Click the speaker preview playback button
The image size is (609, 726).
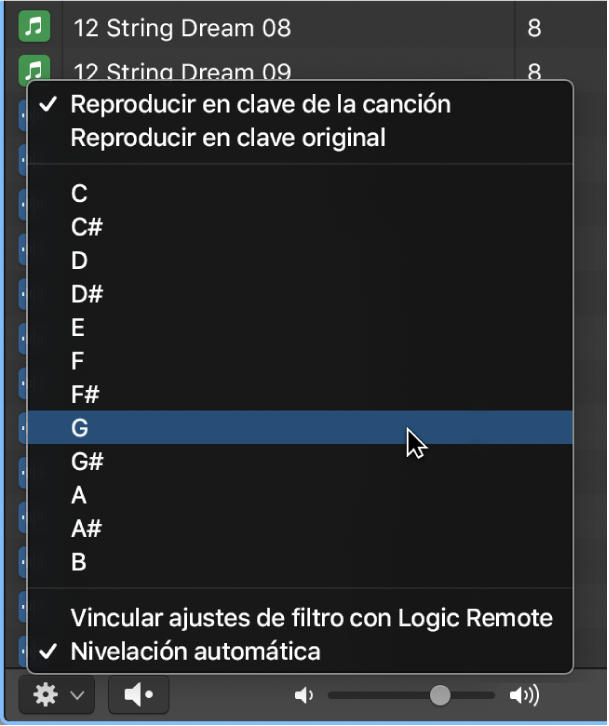pyautogui.click(x=139, y=695)
